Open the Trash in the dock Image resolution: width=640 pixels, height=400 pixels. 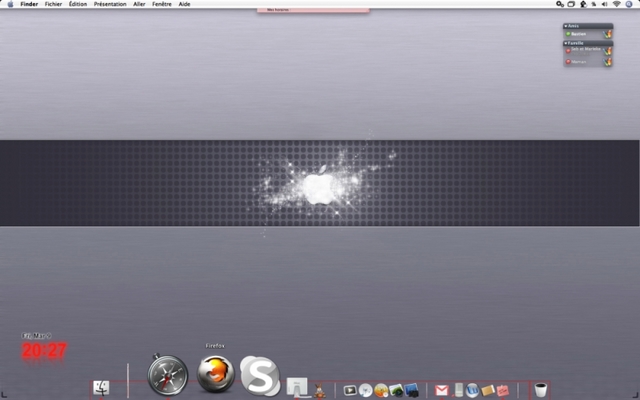click(x=540, y=390)
